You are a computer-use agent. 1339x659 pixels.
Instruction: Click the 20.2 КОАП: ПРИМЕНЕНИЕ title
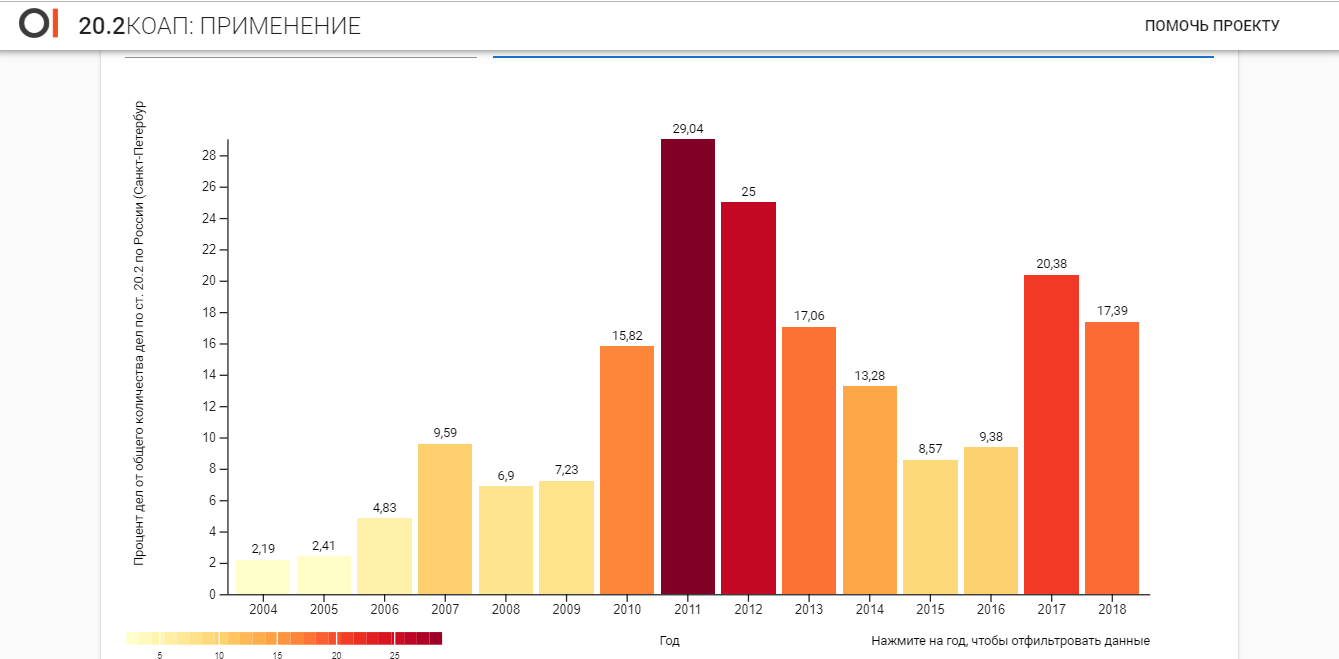(219, 27)
